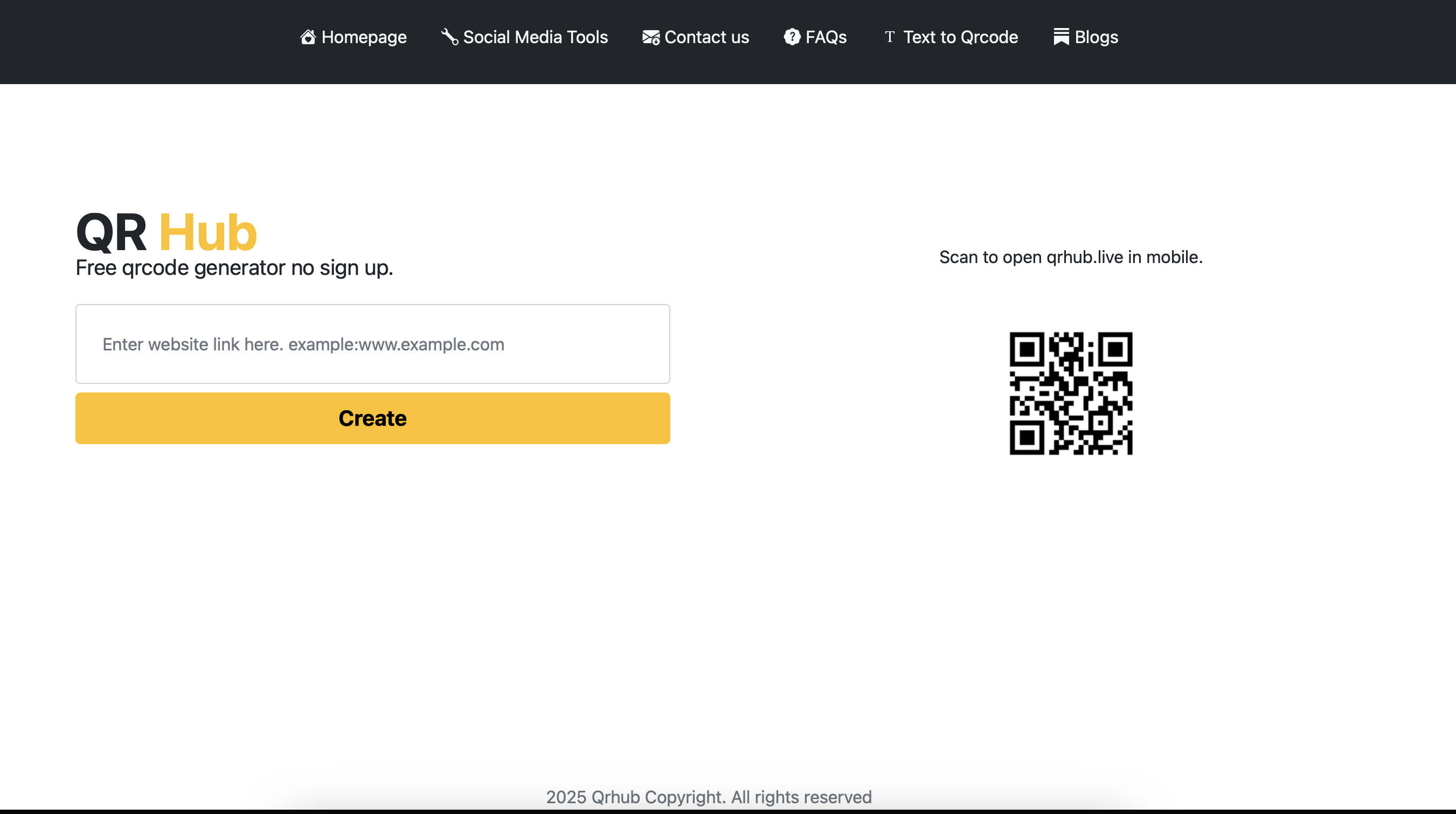Click the house icon next to Homepage
The width and height of the screenshot is (1456, 814).
pyautogui.click(x=308, y=37)
